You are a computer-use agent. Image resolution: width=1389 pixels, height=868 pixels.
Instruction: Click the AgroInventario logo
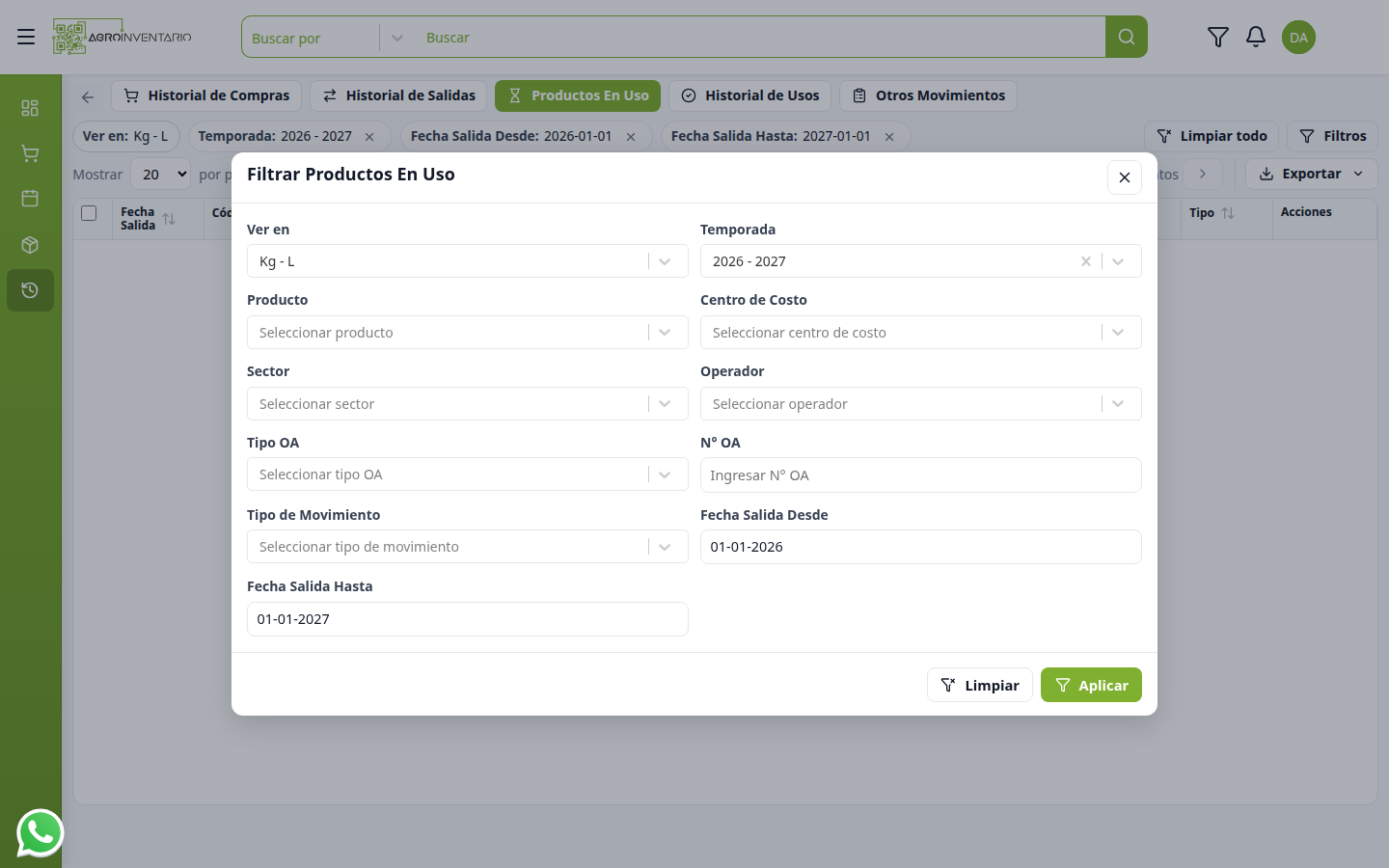[x=123, y=37]
